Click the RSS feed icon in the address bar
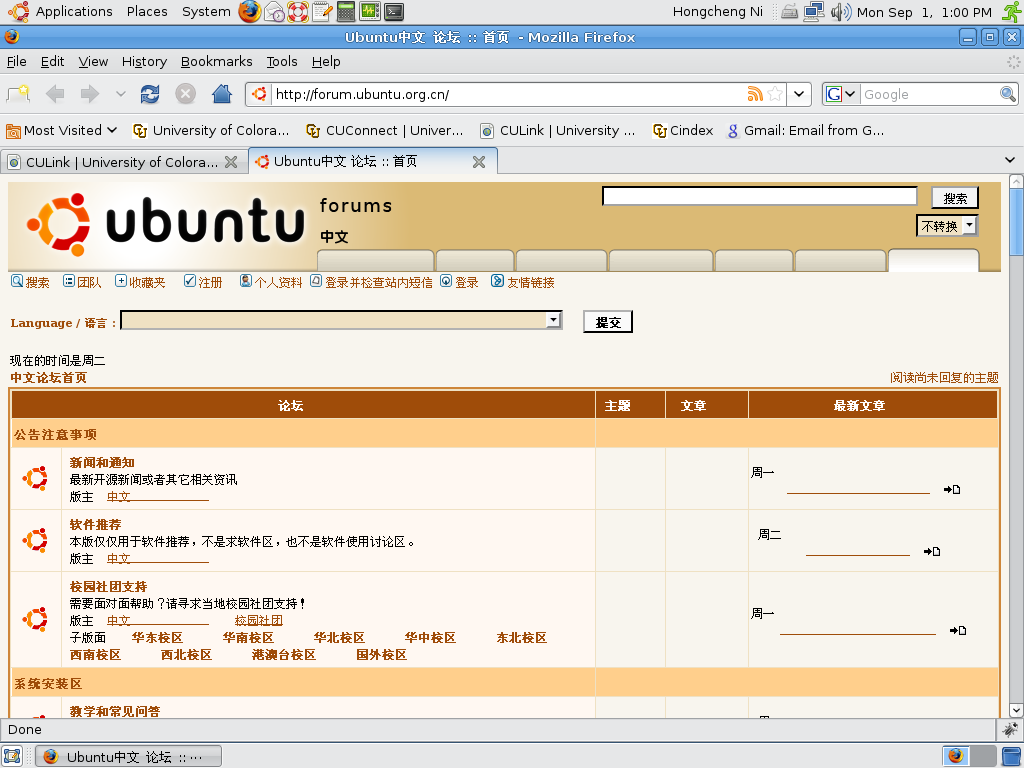This screenshot has height=768, width=1024. [755, 94]
